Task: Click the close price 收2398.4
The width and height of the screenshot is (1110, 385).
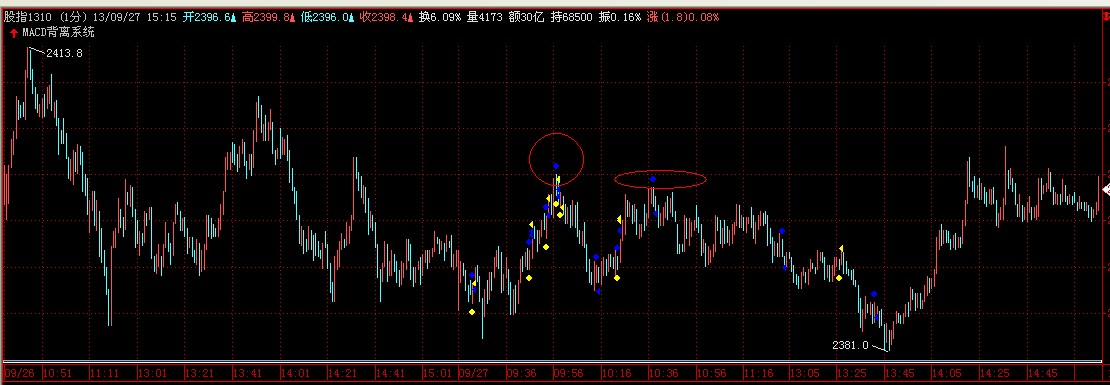Action: pos(383,18)
